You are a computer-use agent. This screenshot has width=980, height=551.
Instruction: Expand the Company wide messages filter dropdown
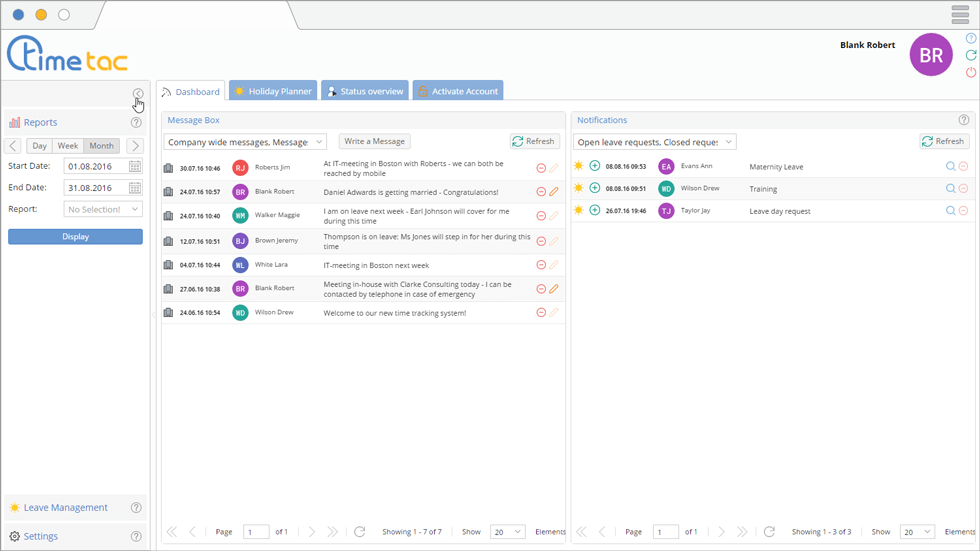pos(244,142)
